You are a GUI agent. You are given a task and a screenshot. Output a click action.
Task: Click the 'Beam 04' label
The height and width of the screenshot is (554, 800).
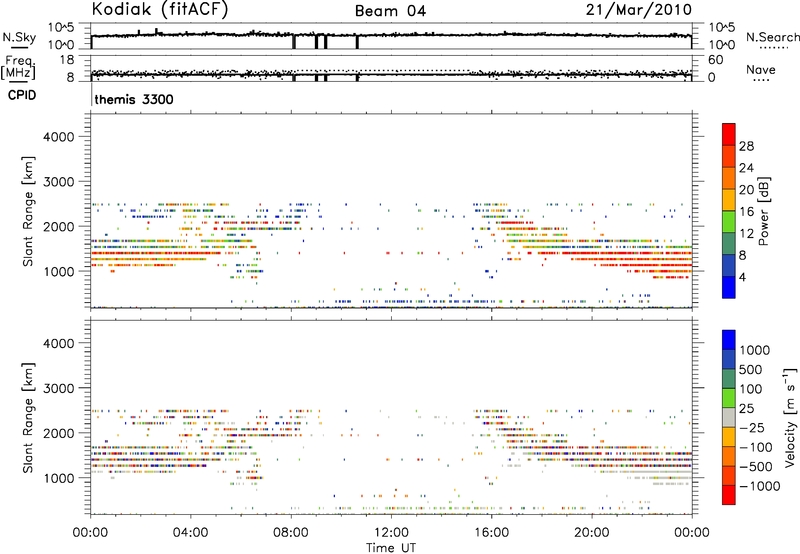click(x=390, y=11)
